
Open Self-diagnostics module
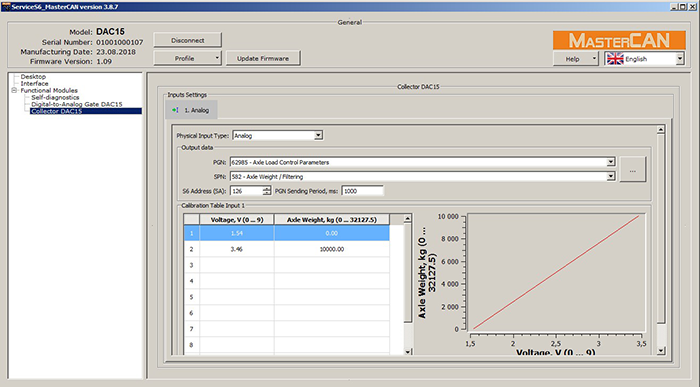55,97
